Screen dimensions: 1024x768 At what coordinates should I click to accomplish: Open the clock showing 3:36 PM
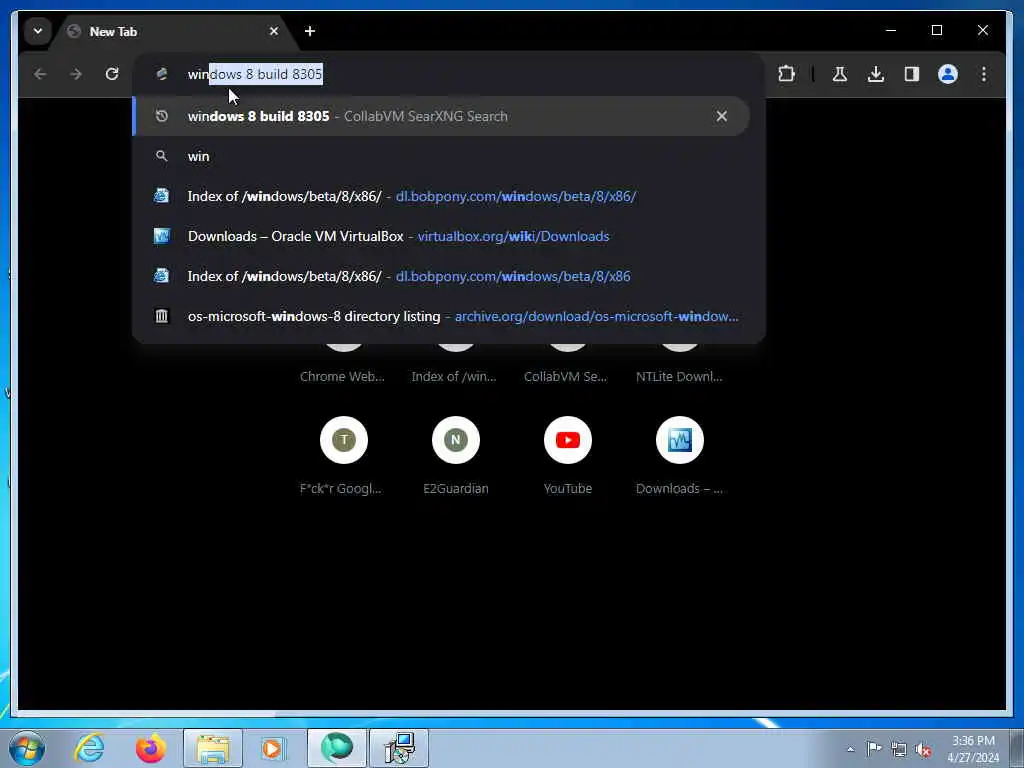point(973,748)
